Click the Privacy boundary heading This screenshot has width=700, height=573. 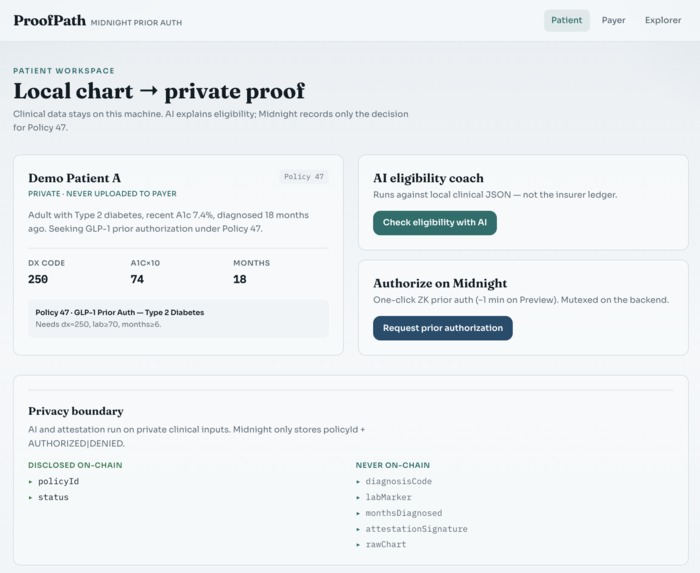[76, 411]
